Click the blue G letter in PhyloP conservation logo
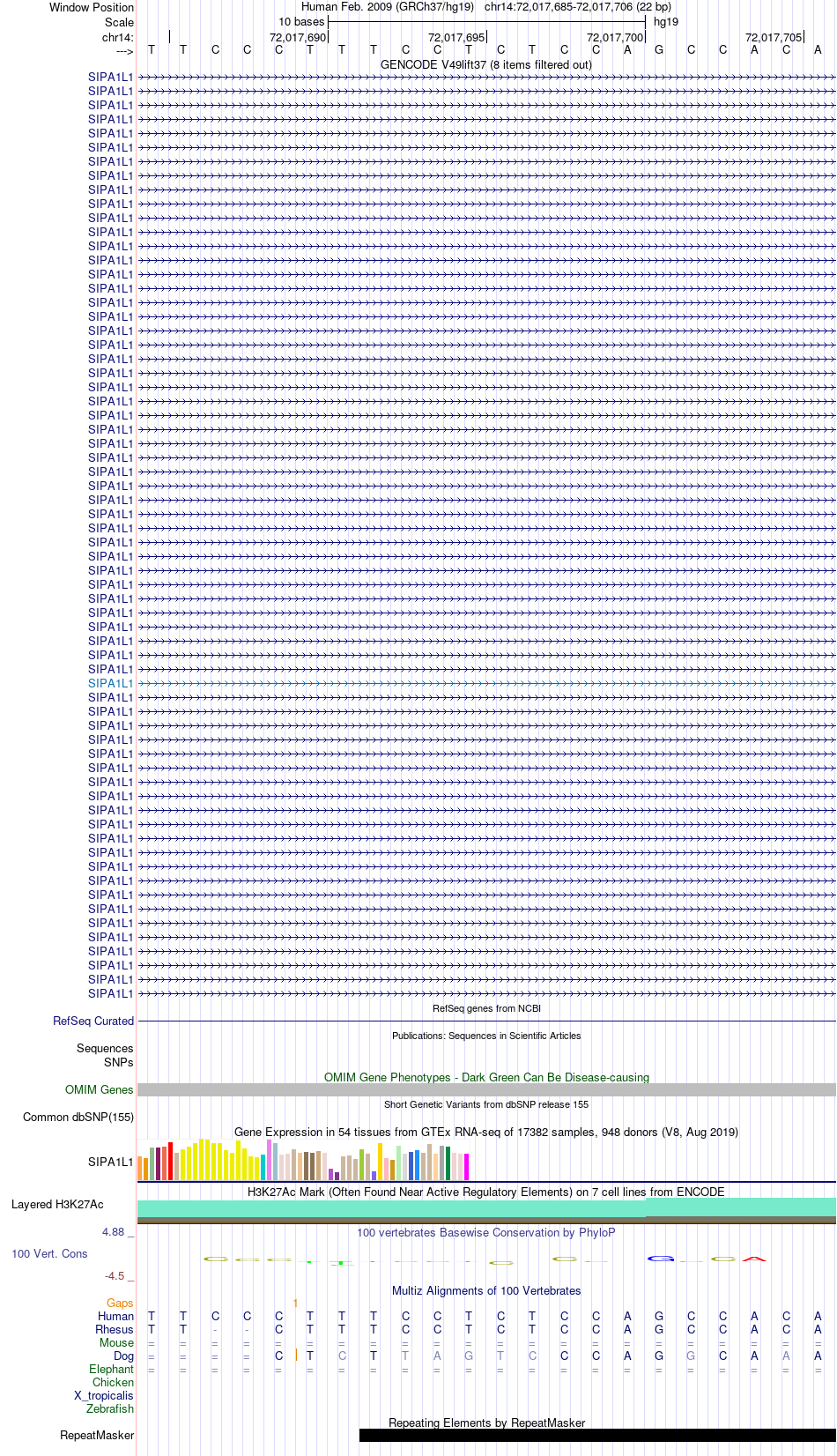The image size is (837, 1456). [x=660, y=1259]
